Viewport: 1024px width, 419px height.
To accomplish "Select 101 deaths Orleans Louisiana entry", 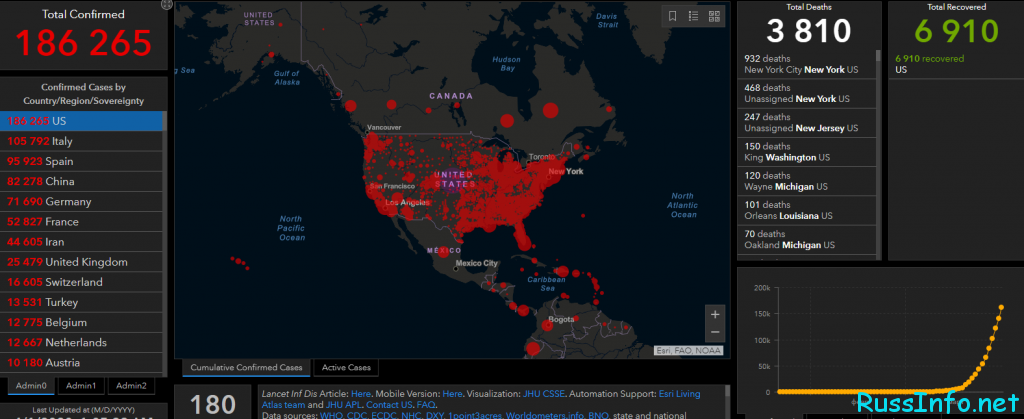I will [x=806, y=210].
